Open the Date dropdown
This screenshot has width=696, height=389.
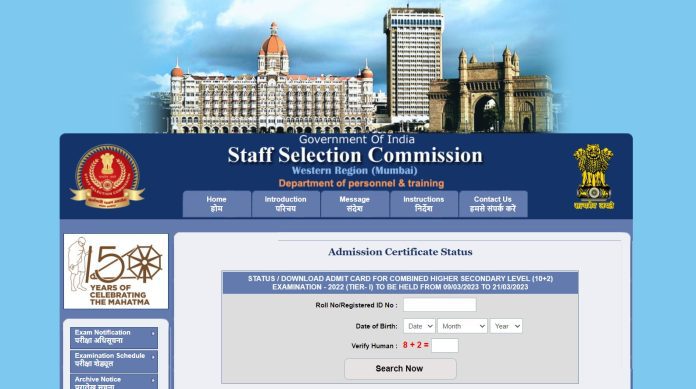coord(419,326)
